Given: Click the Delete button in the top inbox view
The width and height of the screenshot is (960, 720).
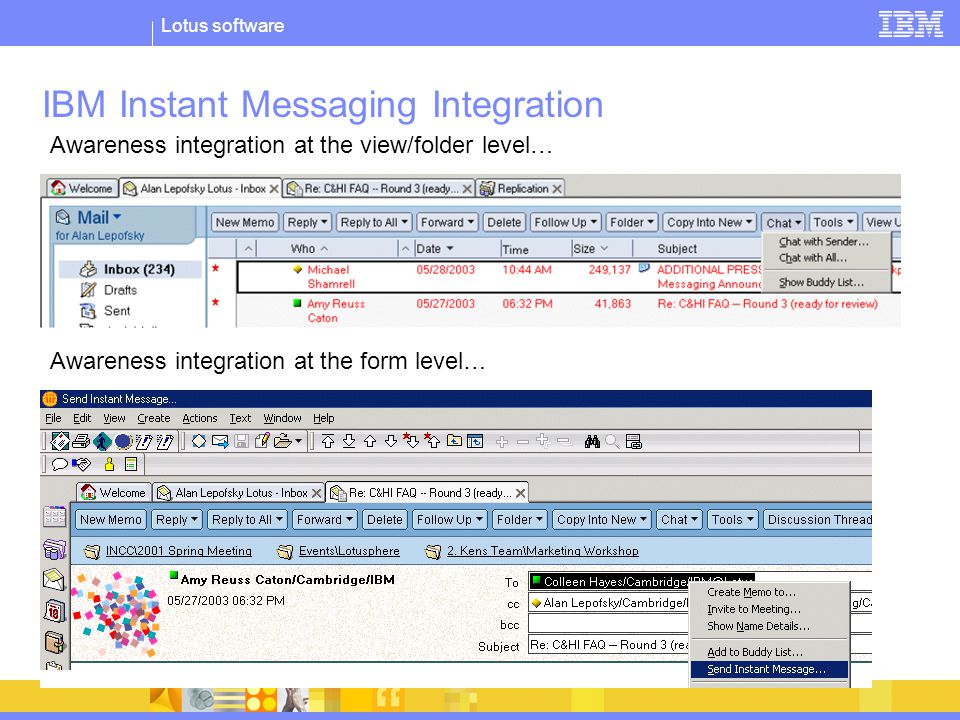Looking at the screenshot, I should tap(504, 222).
